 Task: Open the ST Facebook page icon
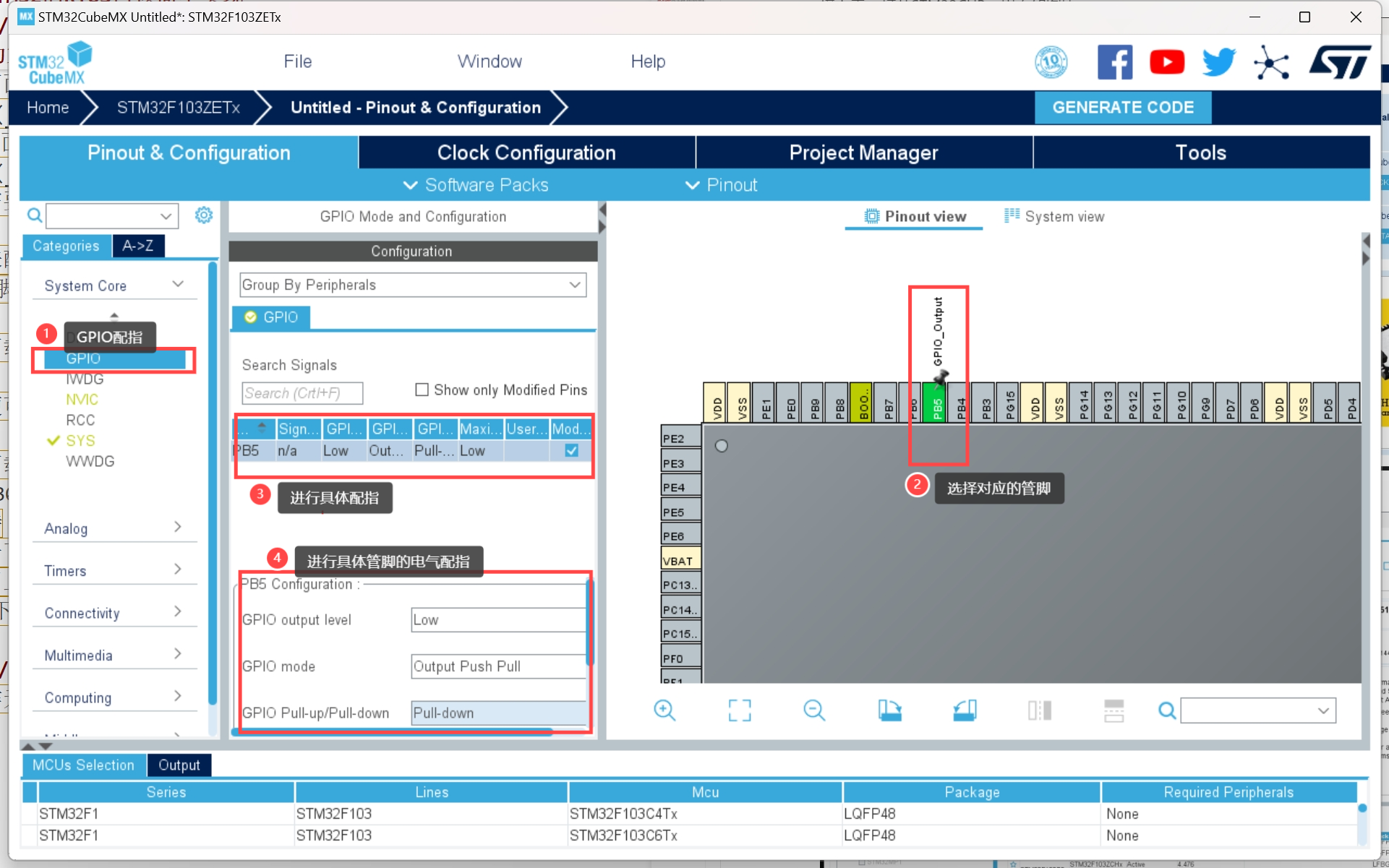point(1114,62)
